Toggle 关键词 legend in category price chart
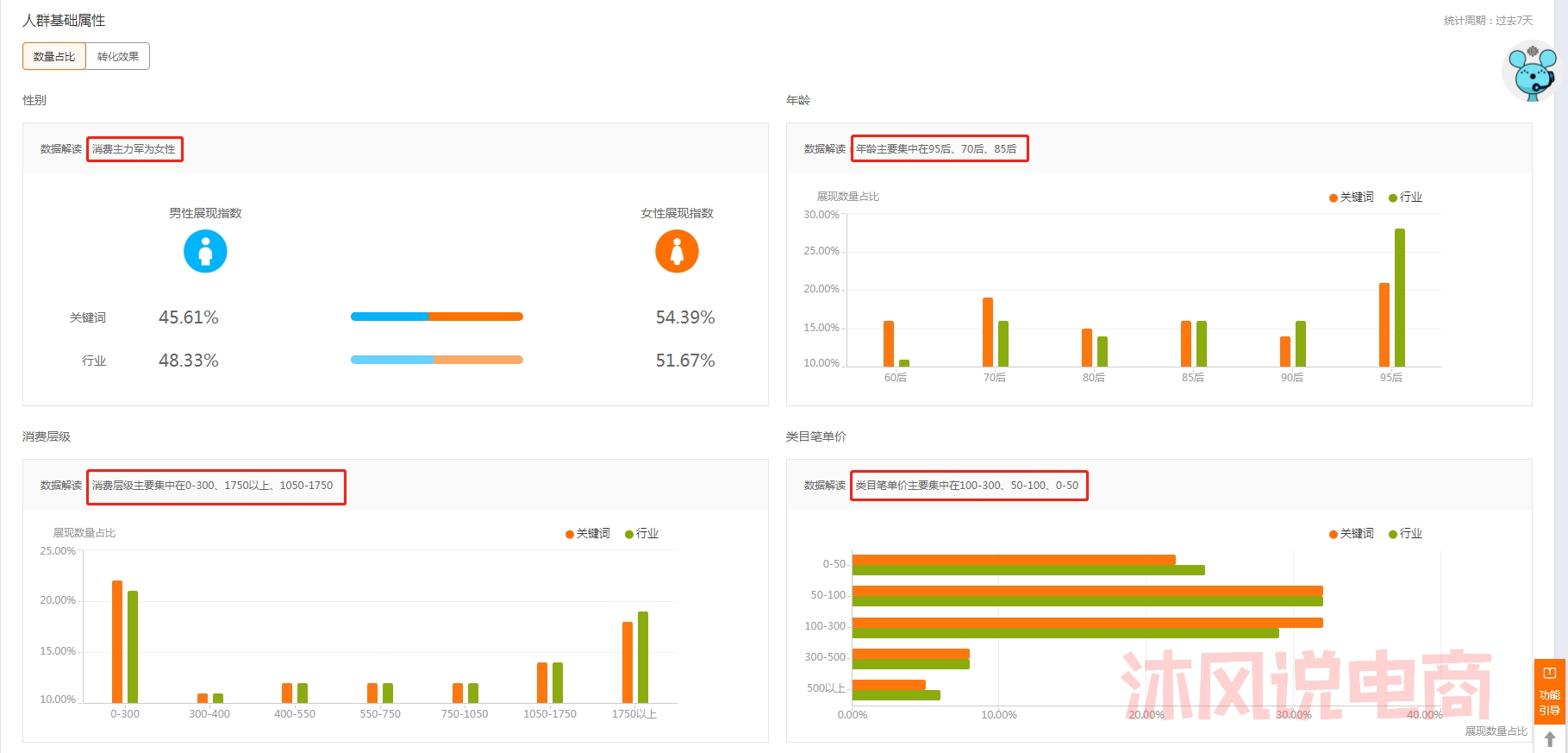The image size is (1568, 753). coord(1352,534)
